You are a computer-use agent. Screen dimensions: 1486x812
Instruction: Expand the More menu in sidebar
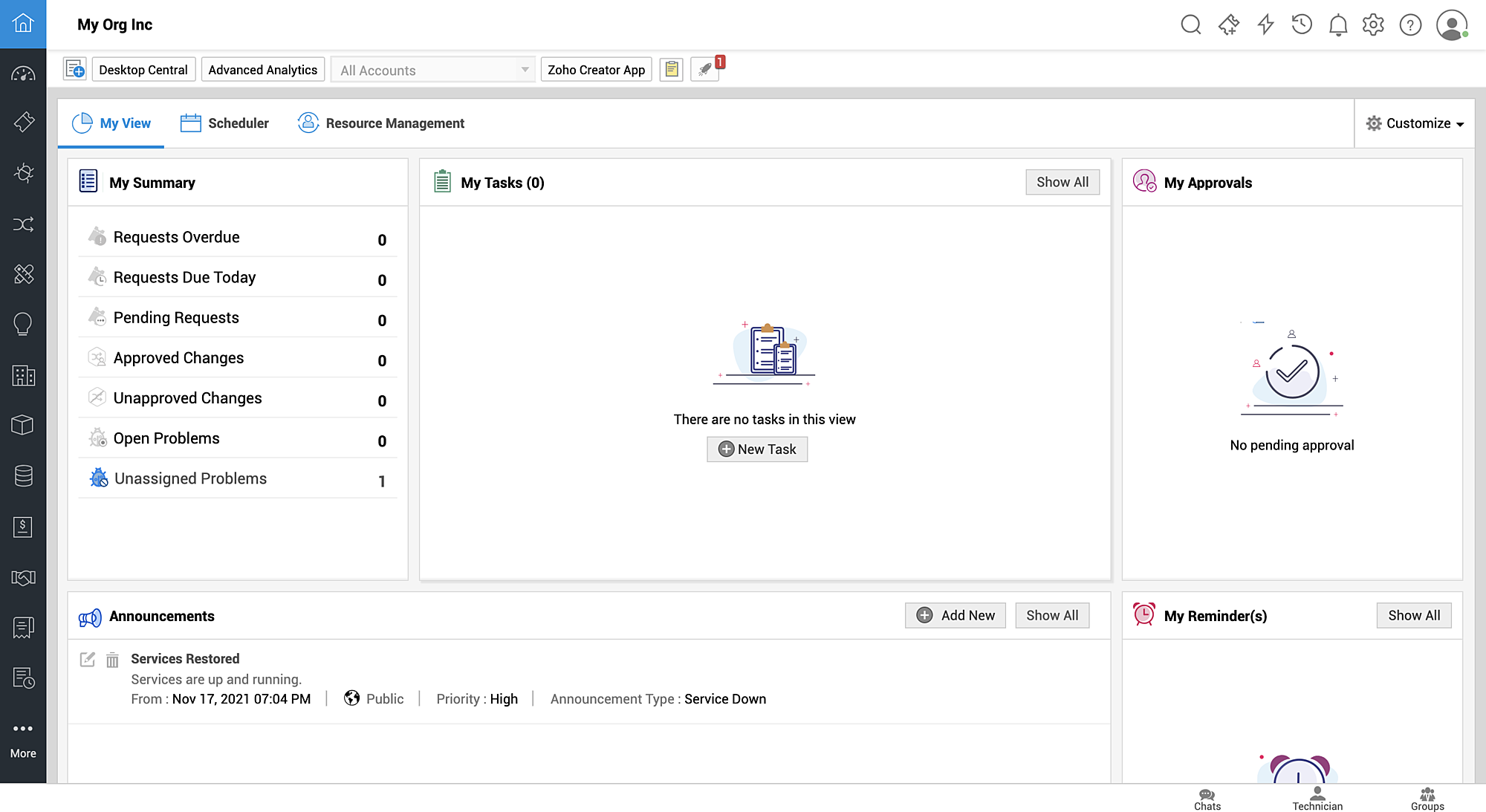click(23, 738)
